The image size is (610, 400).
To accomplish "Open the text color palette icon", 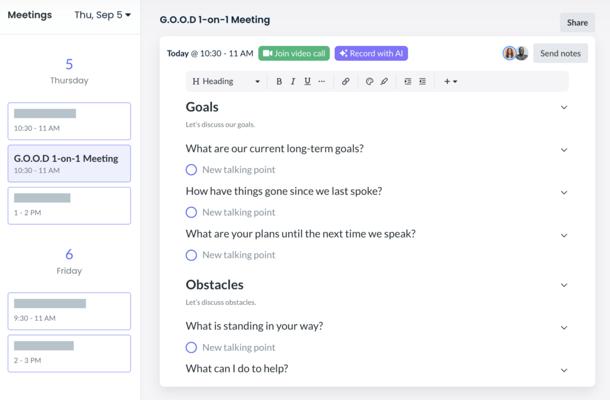I will click(x=369, y=81).
